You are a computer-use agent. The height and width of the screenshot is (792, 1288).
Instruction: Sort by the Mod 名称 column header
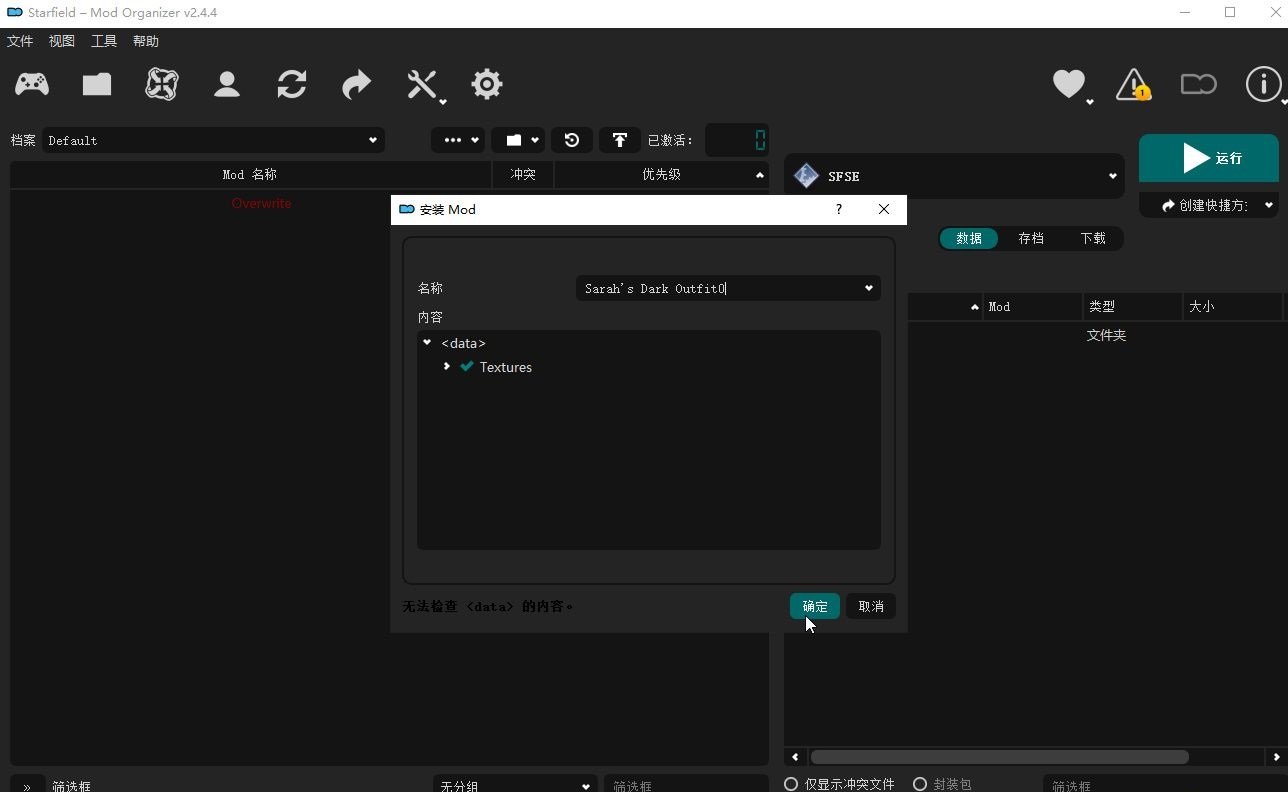pyautogui.click(x=250, y=174)
